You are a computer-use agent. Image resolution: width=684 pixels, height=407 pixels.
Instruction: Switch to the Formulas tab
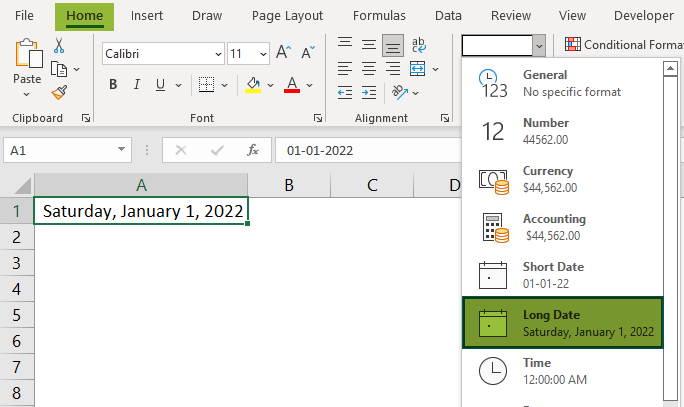point(379,16)
